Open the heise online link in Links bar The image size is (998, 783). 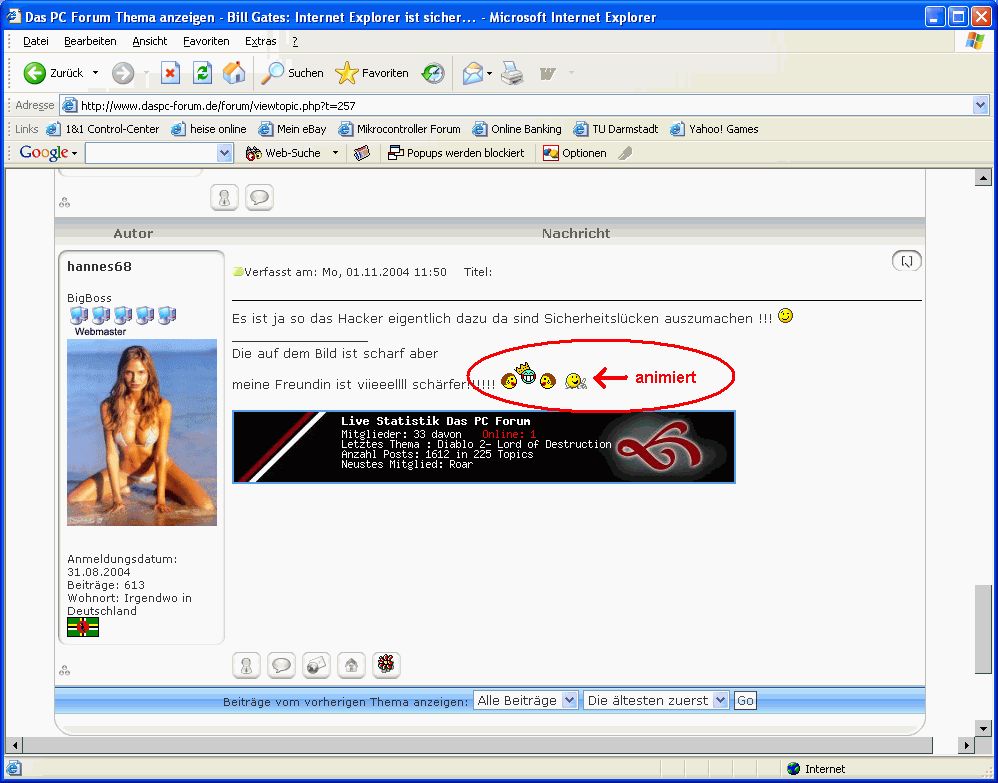point(209,129)
